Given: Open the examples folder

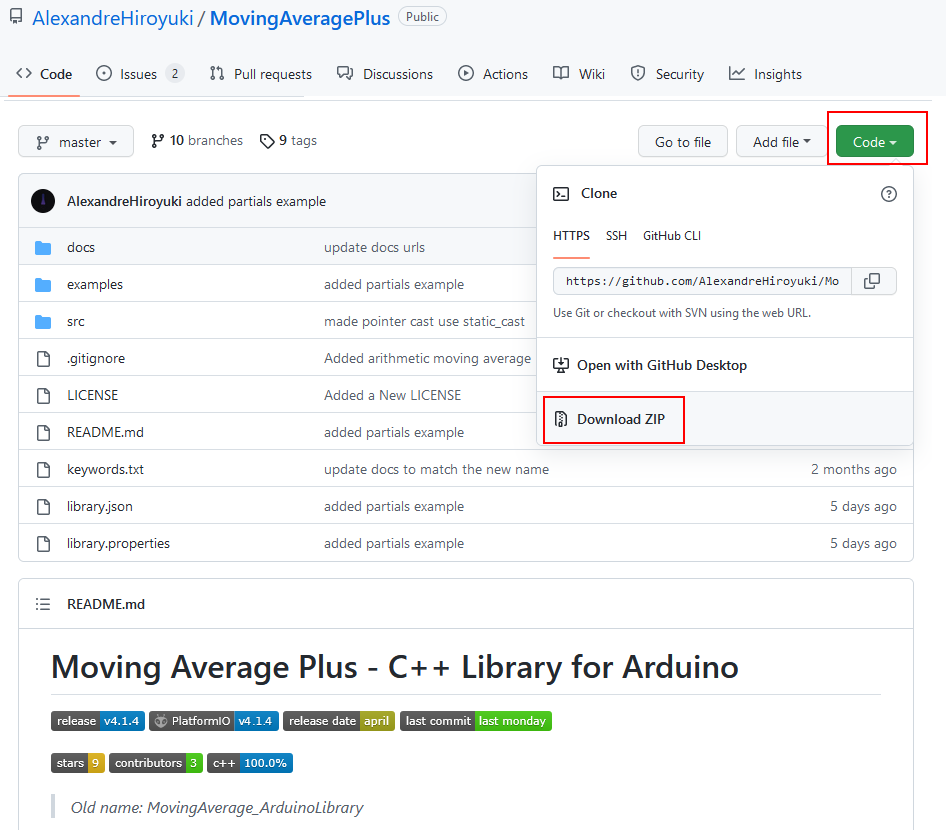Looking at the screenshot, I should [x=95, y=285].
